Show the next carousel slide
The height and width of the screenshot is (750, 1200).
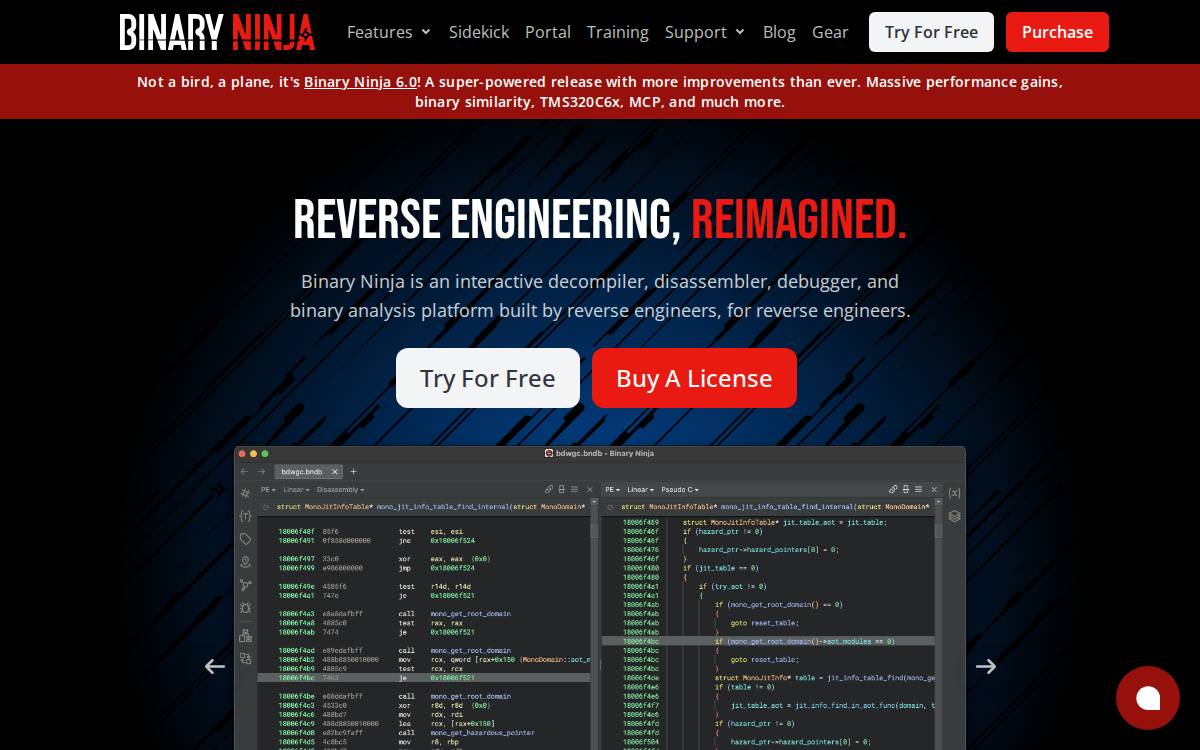(986, 666)
